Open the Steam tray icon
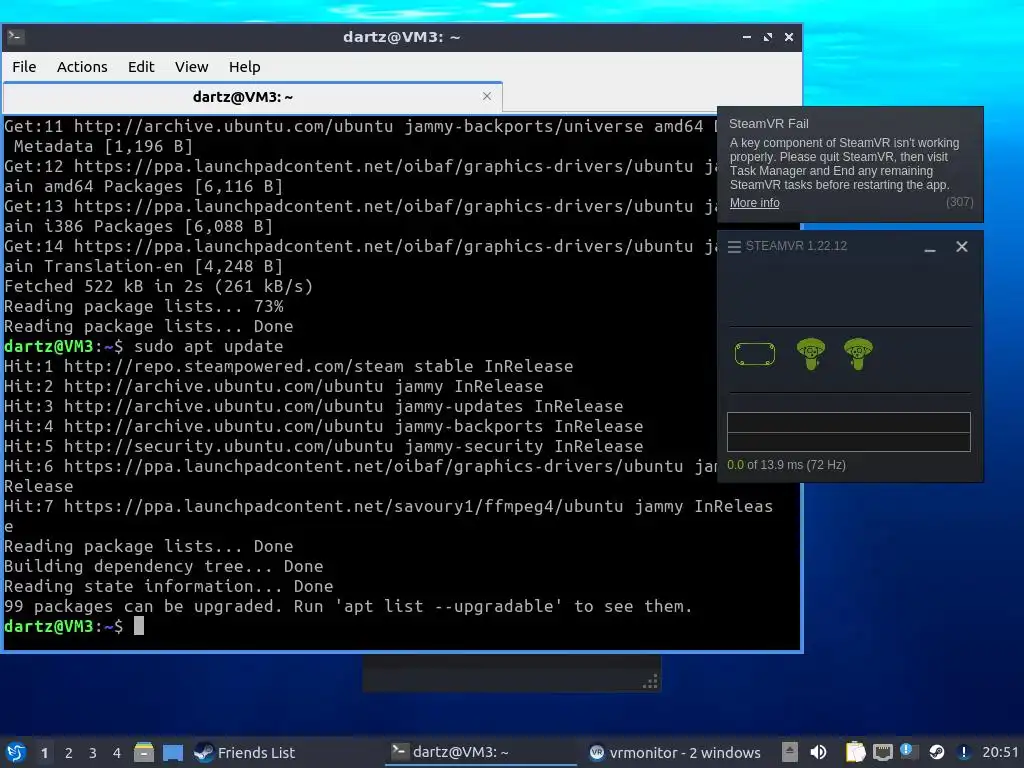This screenshot has height=768, width=1024. click(936, 752)
